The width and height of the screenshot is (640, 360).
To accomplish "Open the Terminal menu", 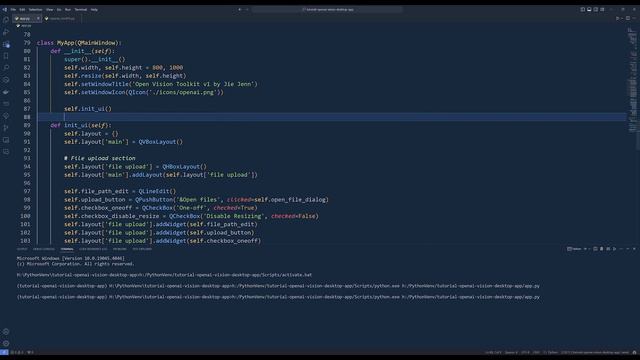I will point(80,9).
